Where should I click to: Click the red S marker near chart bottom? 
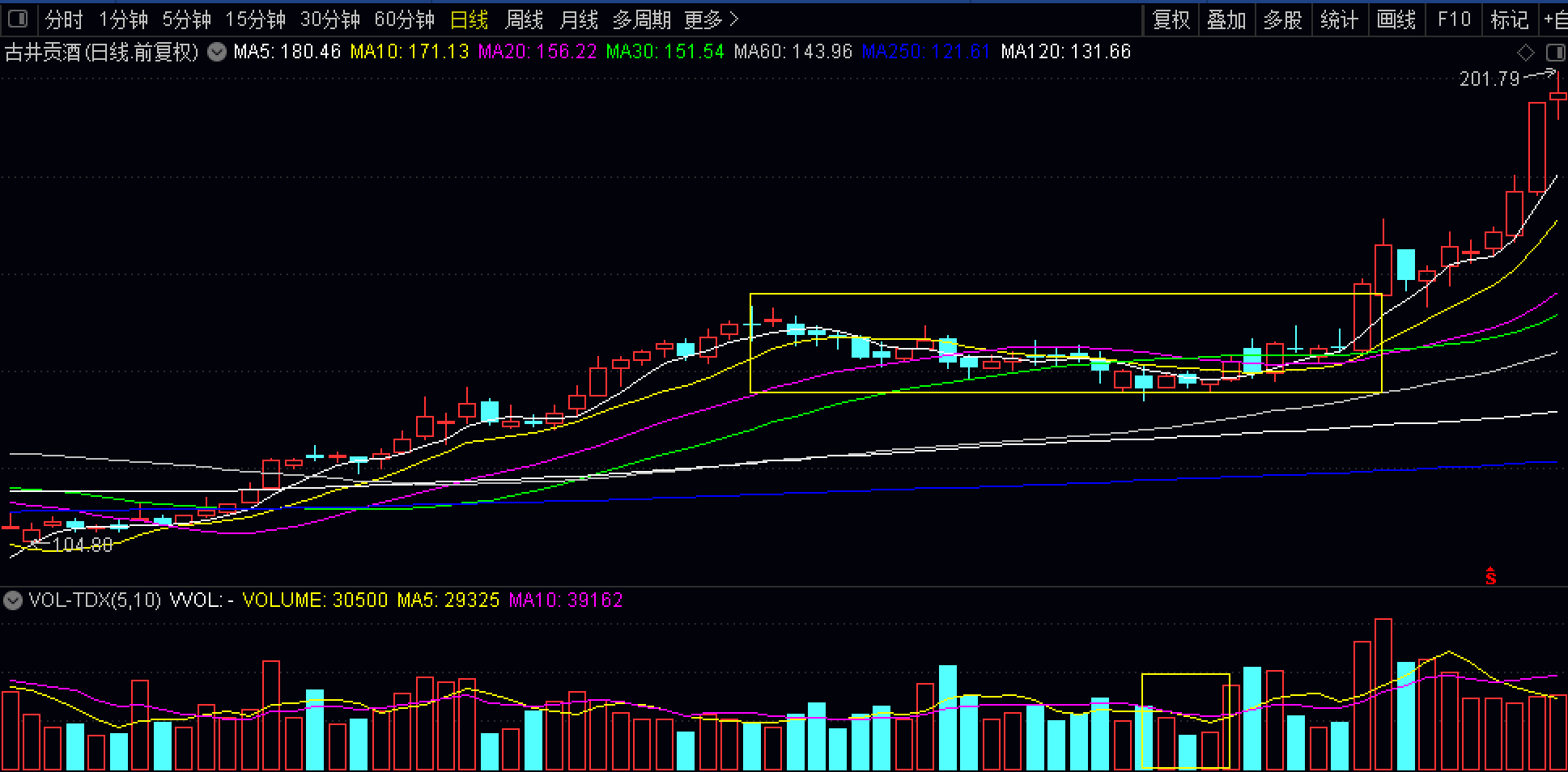1491,575
